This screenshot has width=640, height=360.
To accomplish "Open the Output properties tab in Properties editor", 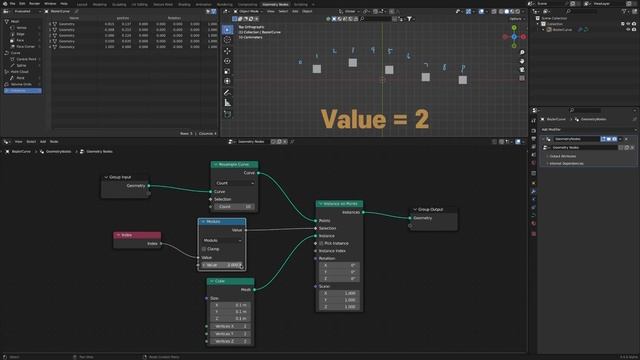I will (x=533, y=139).
